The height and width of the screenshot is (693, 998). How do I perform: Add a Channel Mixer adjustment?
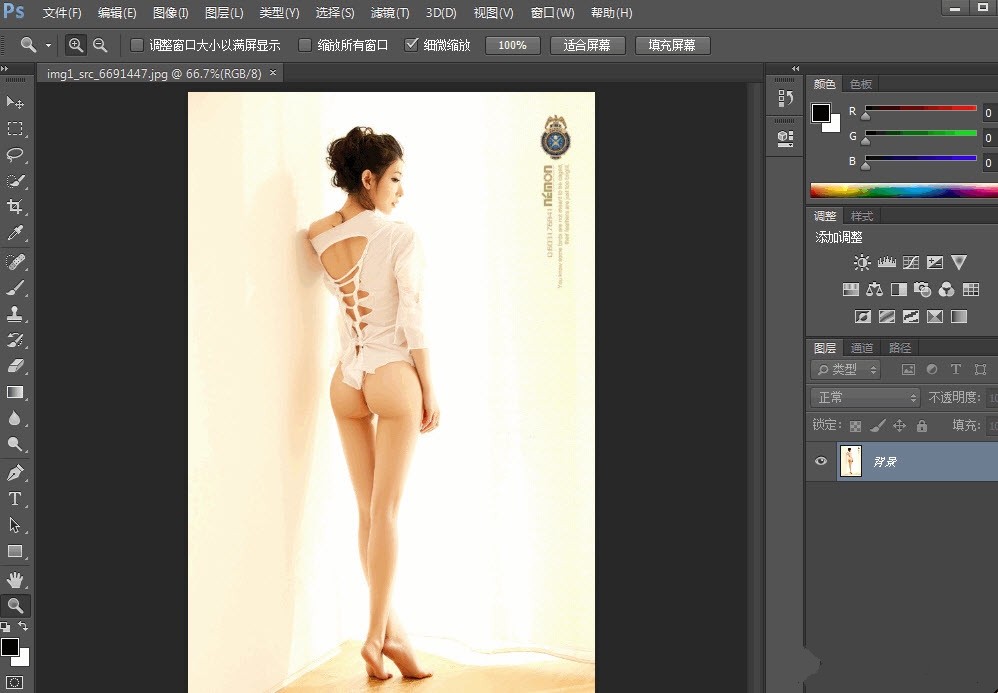pos(946,290)
